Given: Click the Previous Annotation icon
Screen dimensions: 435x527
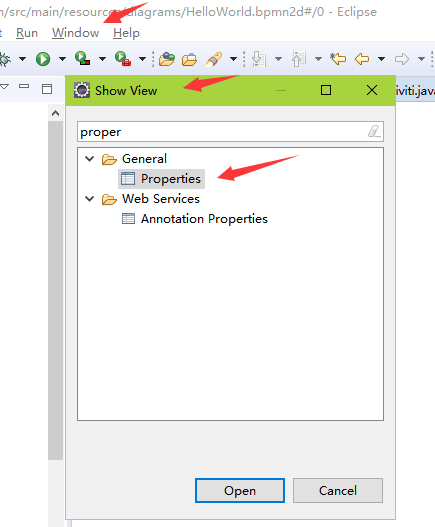Looking at the screenshot, I should (299, 59).
